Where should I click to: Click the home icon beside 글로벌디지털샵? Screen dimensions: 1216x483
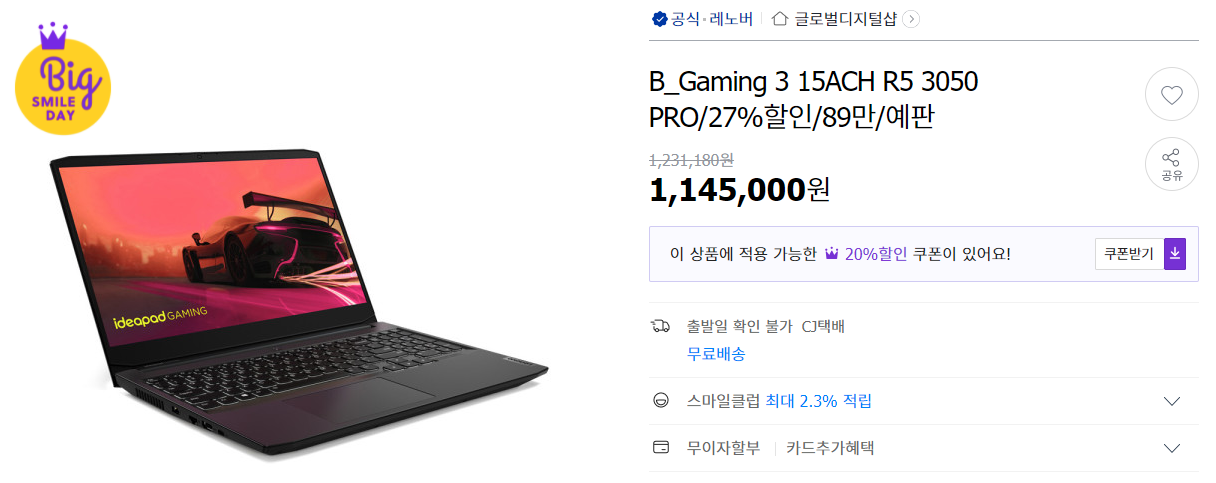[x=781, y=19]
